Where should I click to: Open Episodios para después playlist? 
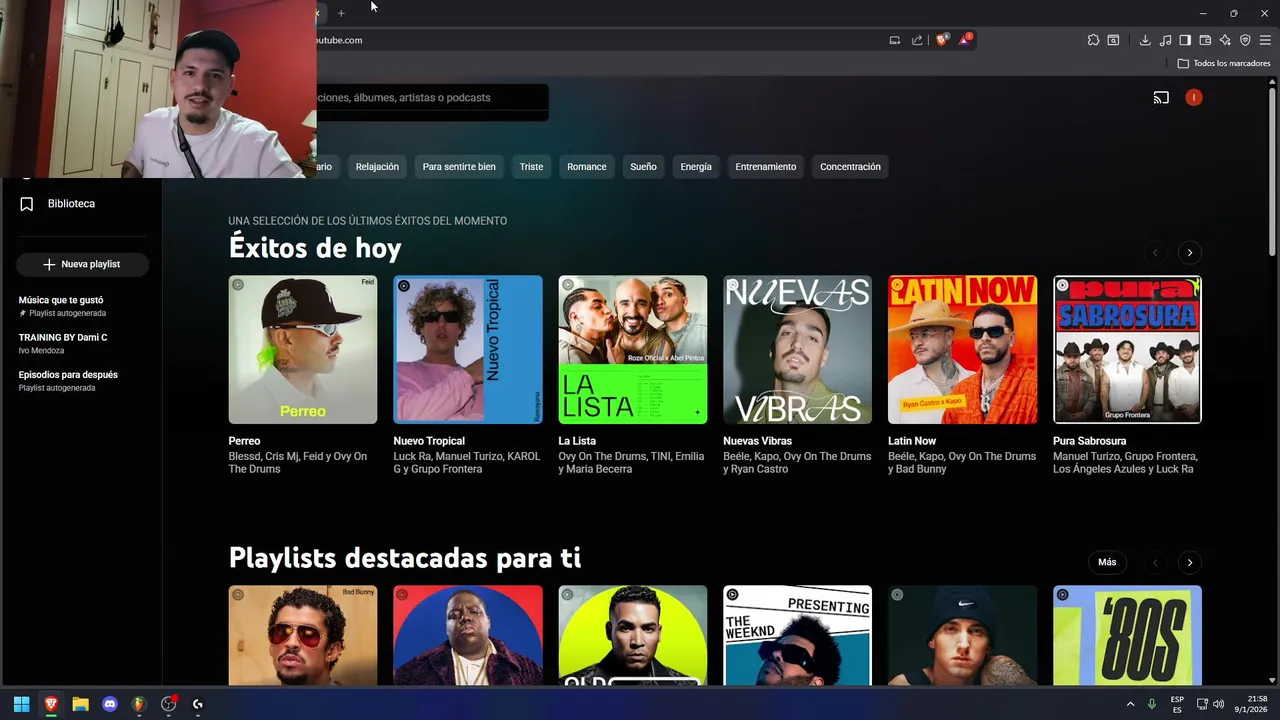coord(68,381)
